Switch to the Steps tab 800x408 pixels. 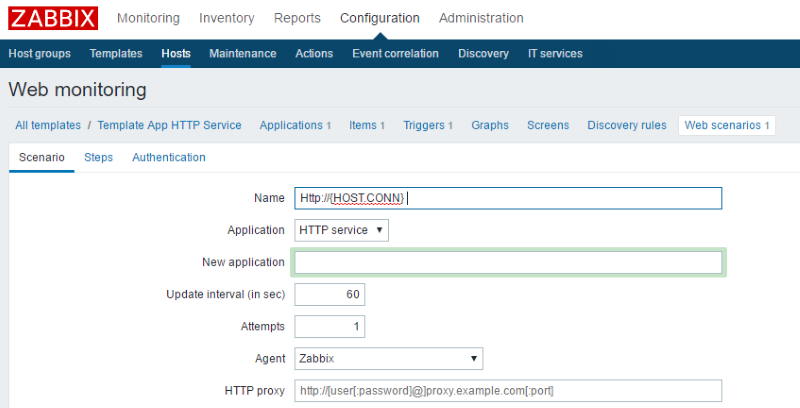98,158
